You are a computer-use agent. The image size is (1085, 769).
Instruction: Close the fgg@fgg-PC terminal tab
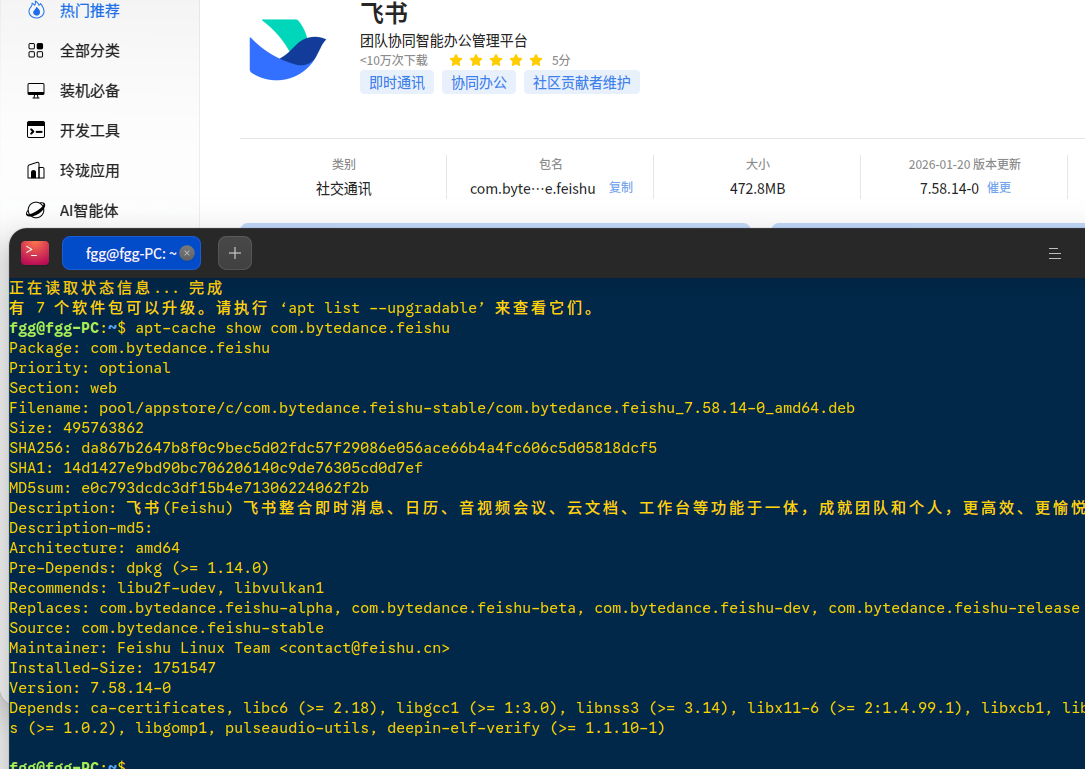pos(187,253)
